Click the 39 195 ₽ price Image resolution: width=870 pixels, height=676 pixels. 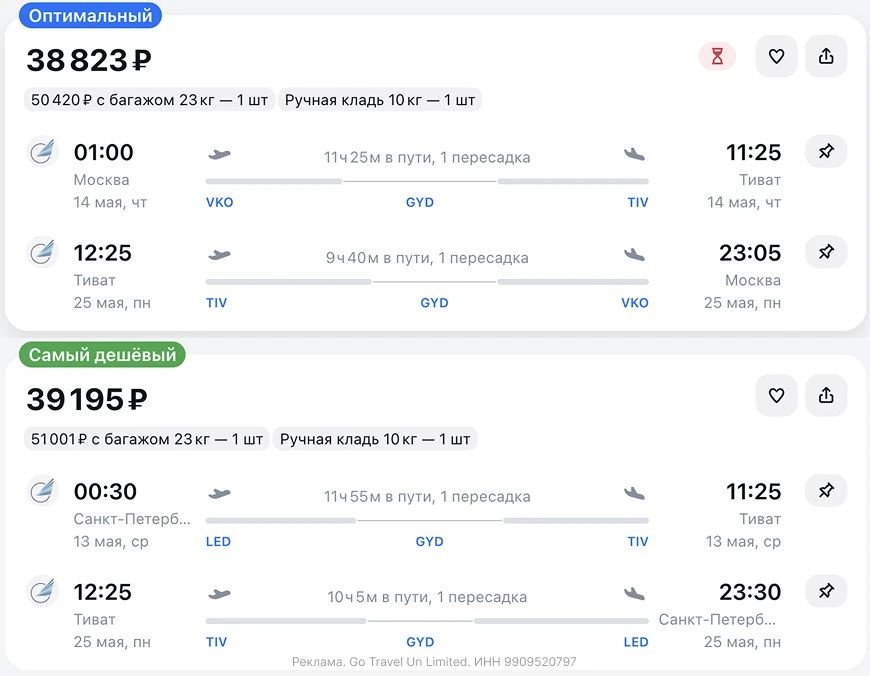87,399
